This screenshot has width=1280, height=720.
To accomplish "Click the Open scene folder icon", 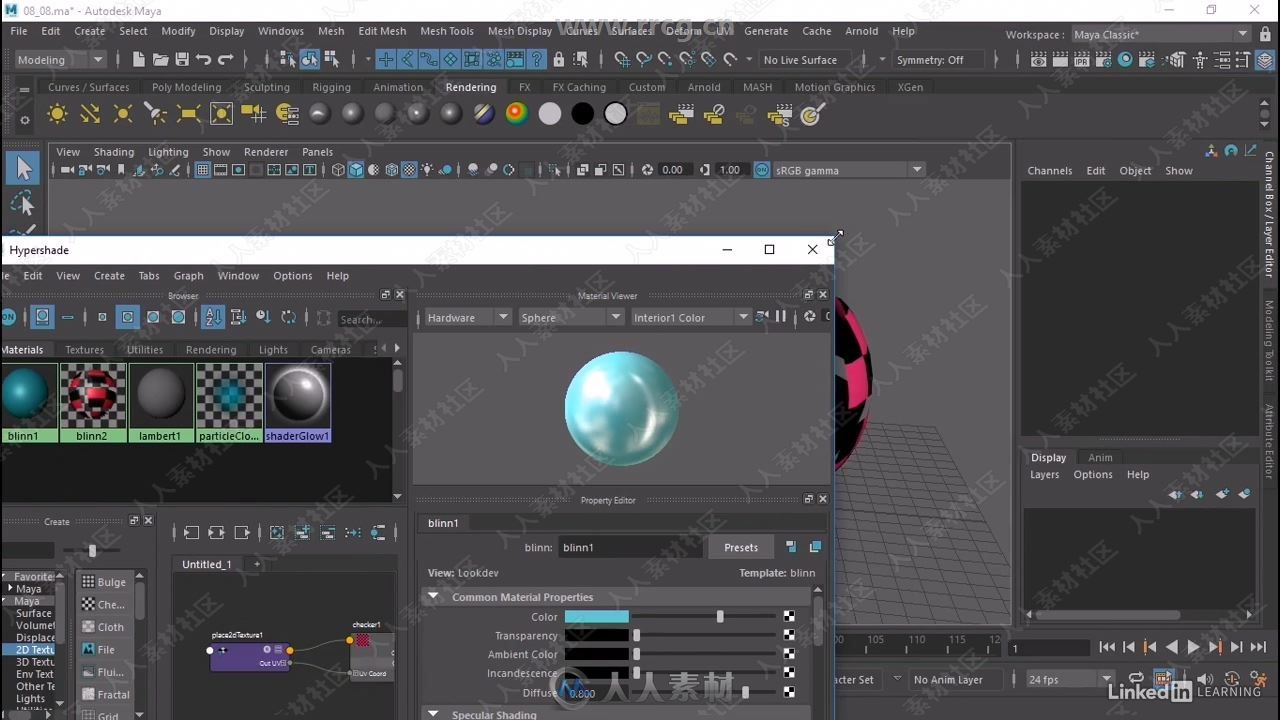I will click(160, 60).
